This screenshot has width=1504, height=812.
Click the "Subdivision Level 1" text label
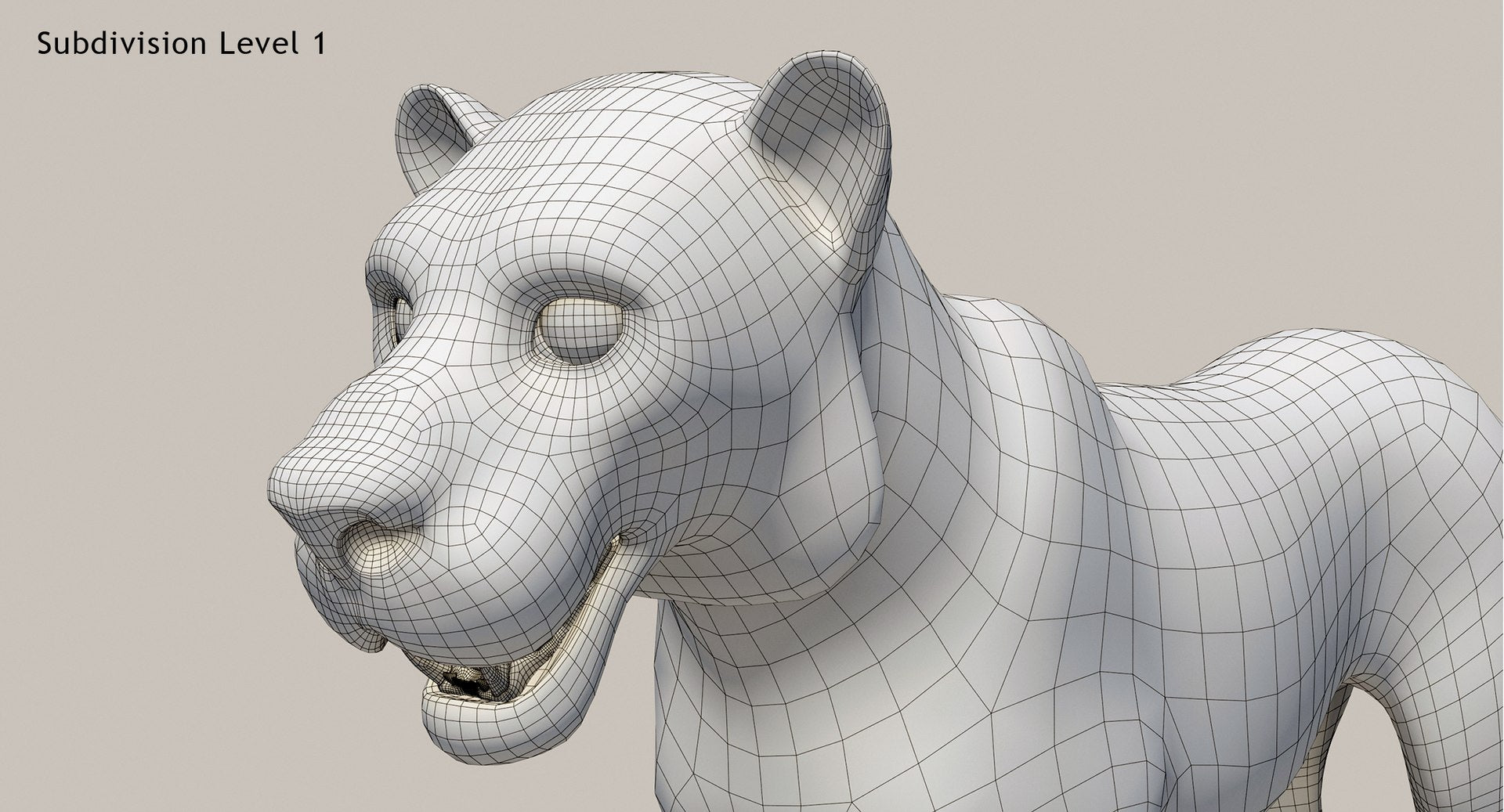(x=181, y=44)
